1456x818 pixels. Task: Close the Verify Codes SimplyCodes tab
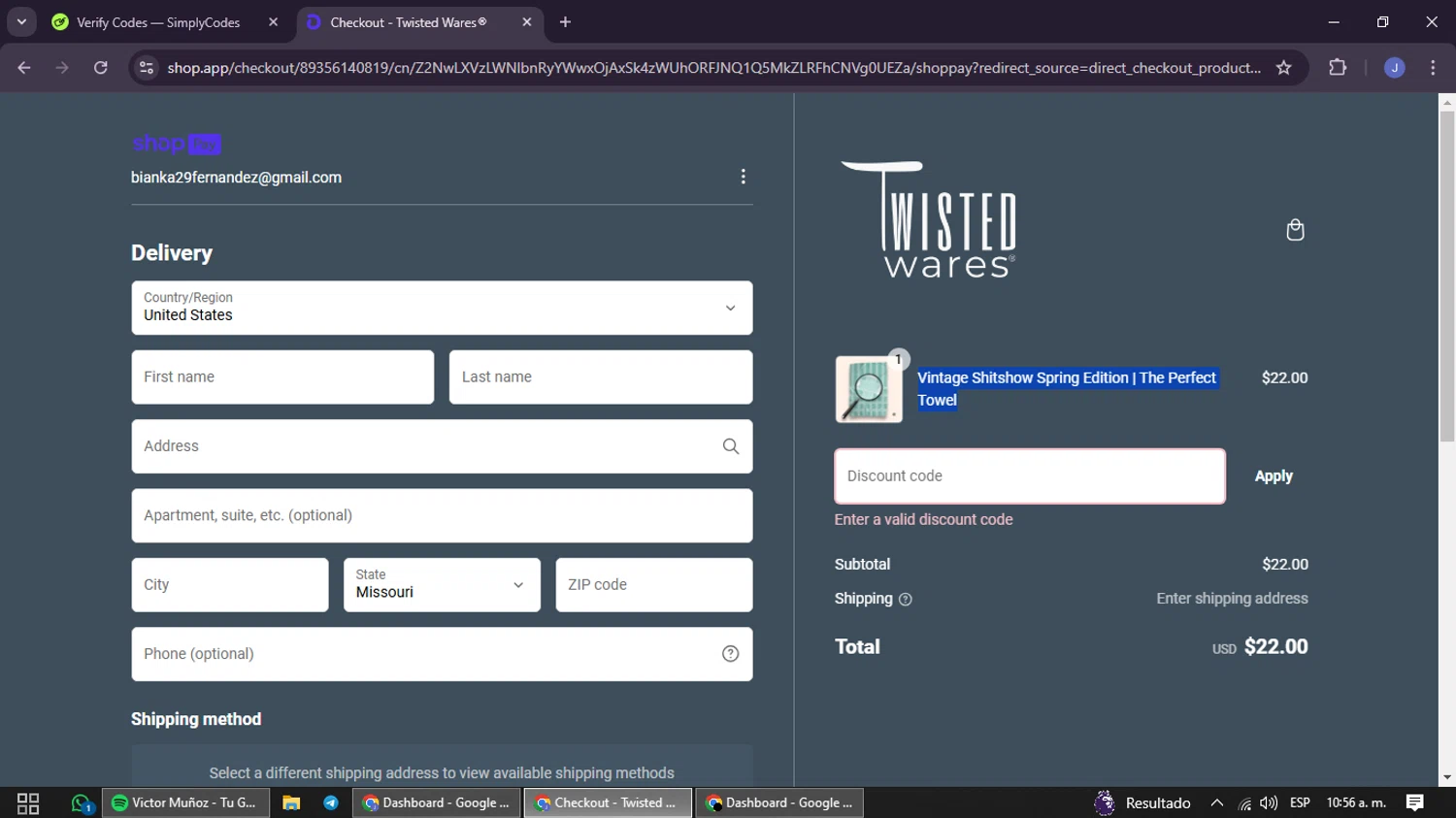[x=273, y=22]
